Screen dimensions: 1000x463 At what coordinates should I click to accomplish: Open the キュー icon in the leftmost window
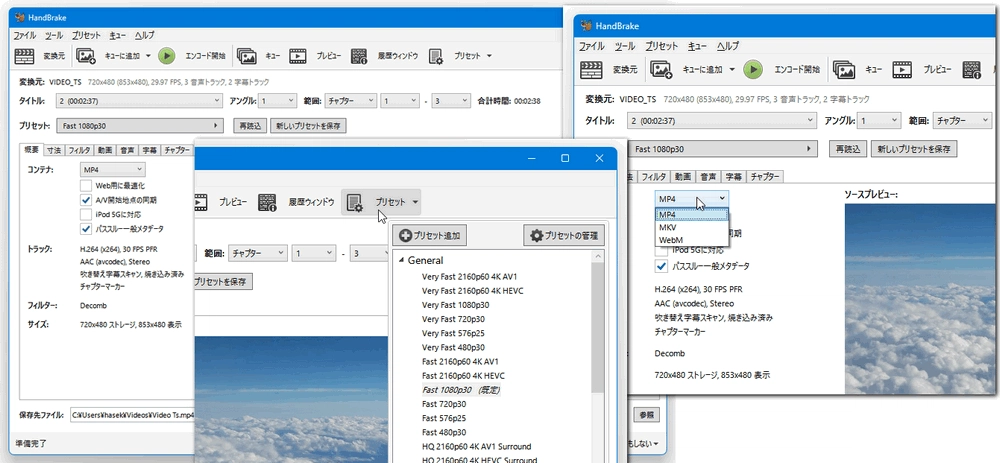pos(247,56)
